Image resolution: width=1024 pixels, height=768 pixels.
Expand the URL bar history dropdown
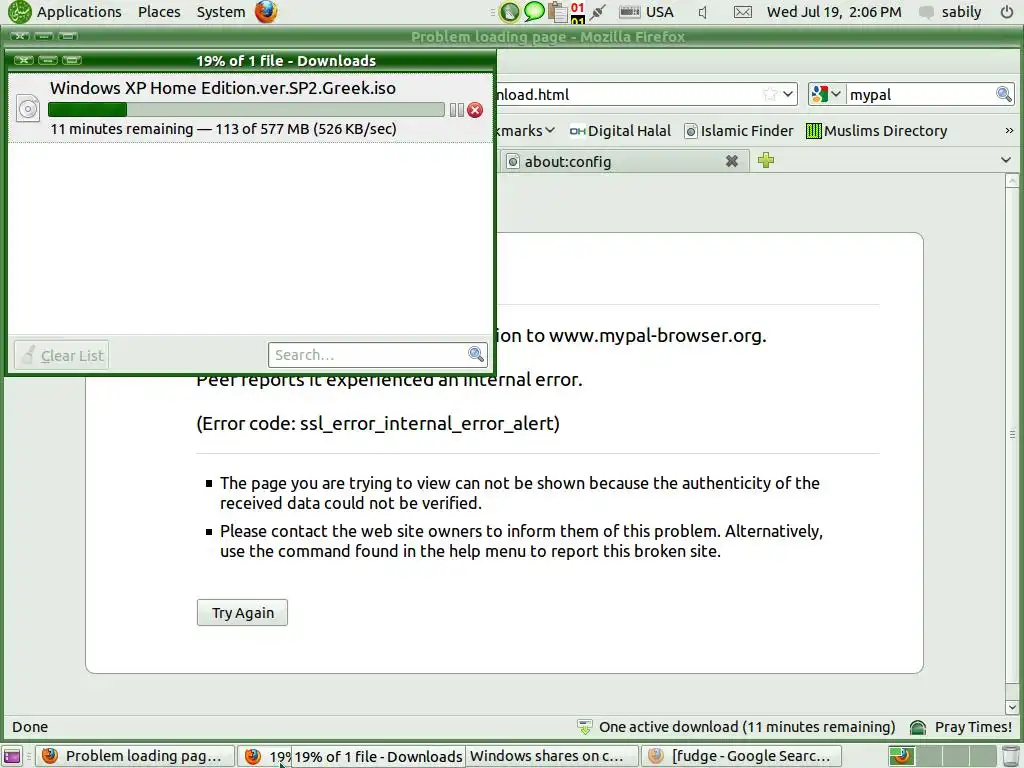pyautogui.click(x=788, y=94)
